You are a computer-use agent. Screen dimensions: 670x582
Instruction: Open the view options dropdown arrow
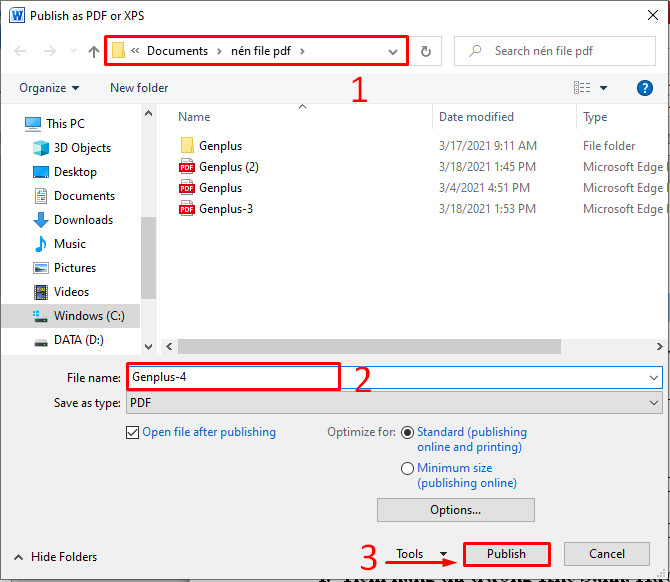(x=603, y=88)
